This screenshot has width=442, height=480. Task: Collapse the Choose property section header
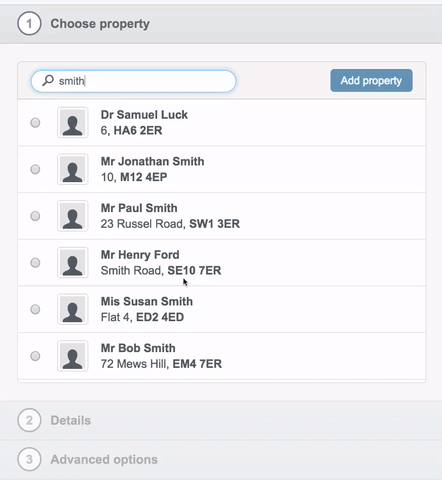tap(221, 24)
